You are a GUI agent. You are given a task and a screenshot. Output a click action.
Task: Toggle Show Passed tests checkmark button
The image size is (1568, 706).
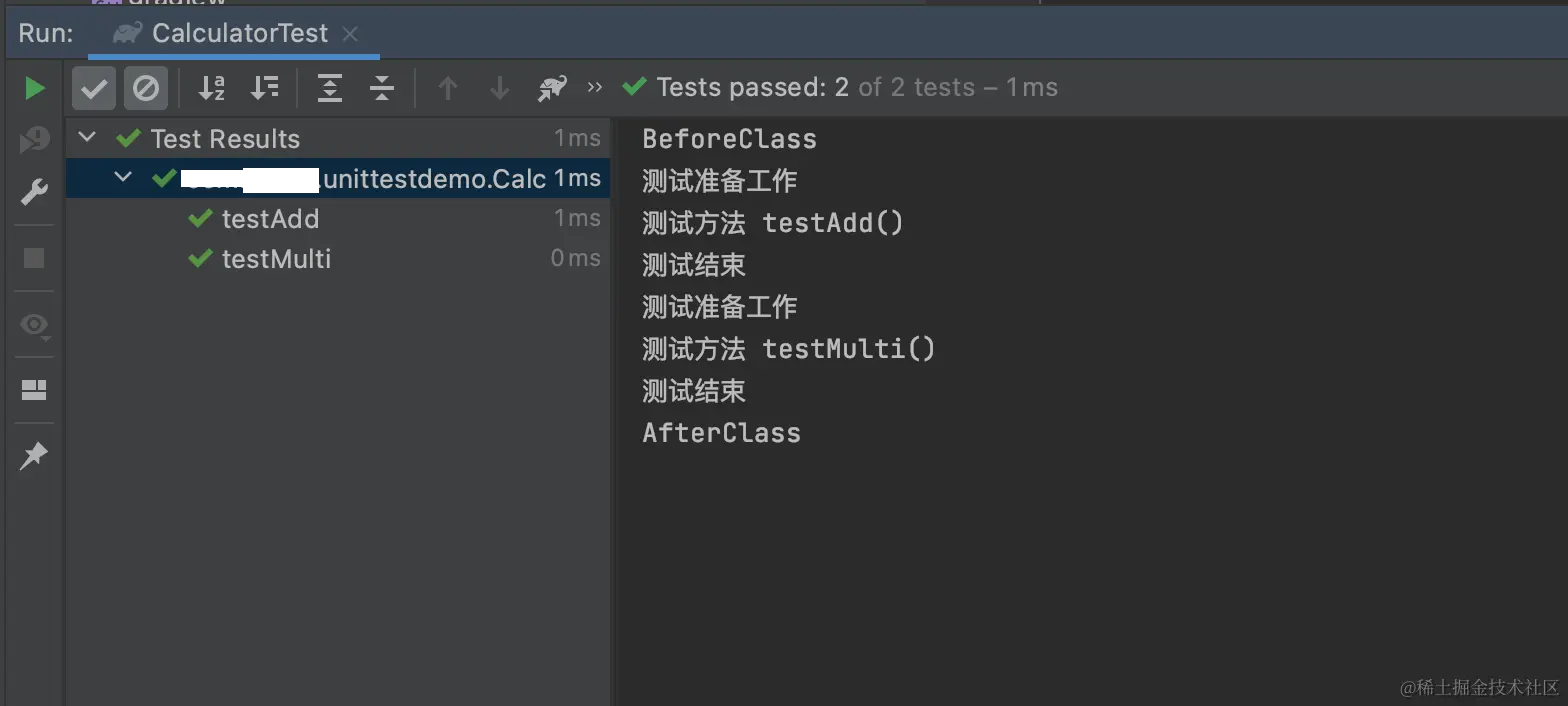(x=94, y=88)
